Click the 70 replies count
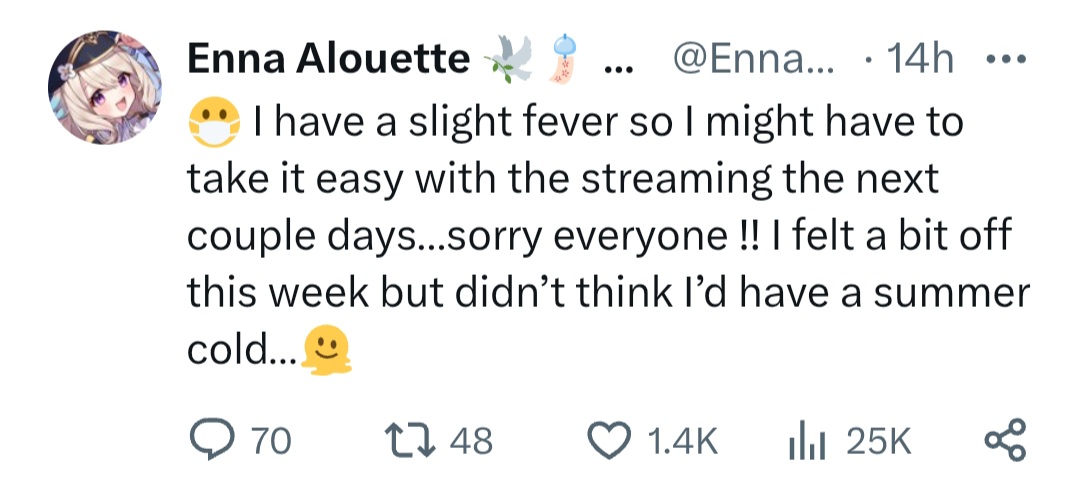The height and width of the screenshot is (494, 1080). point(270,441)
